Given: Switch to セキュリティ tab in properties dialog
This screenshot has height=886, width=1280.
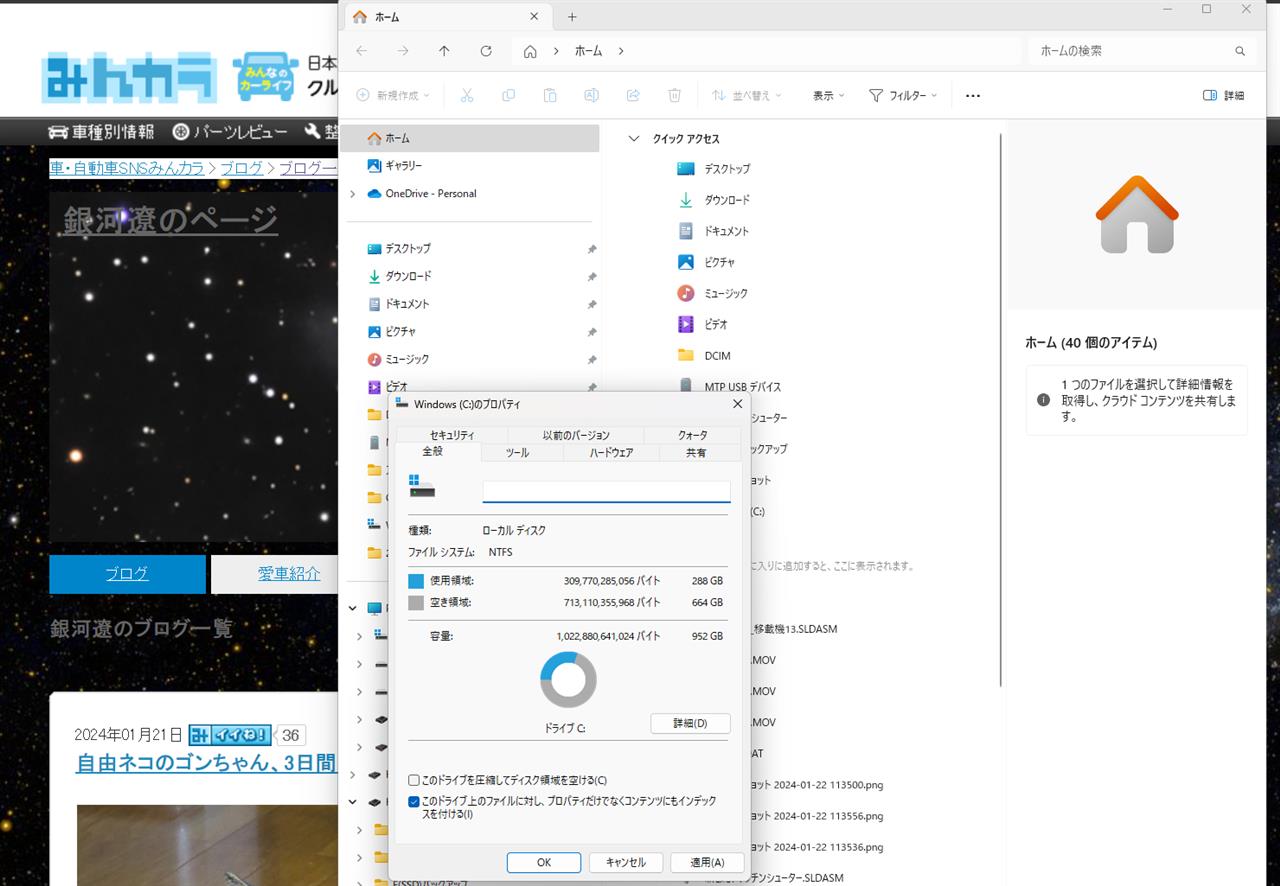Looking at the screenshot, I should pyautogui.click(x=452, y=435).
